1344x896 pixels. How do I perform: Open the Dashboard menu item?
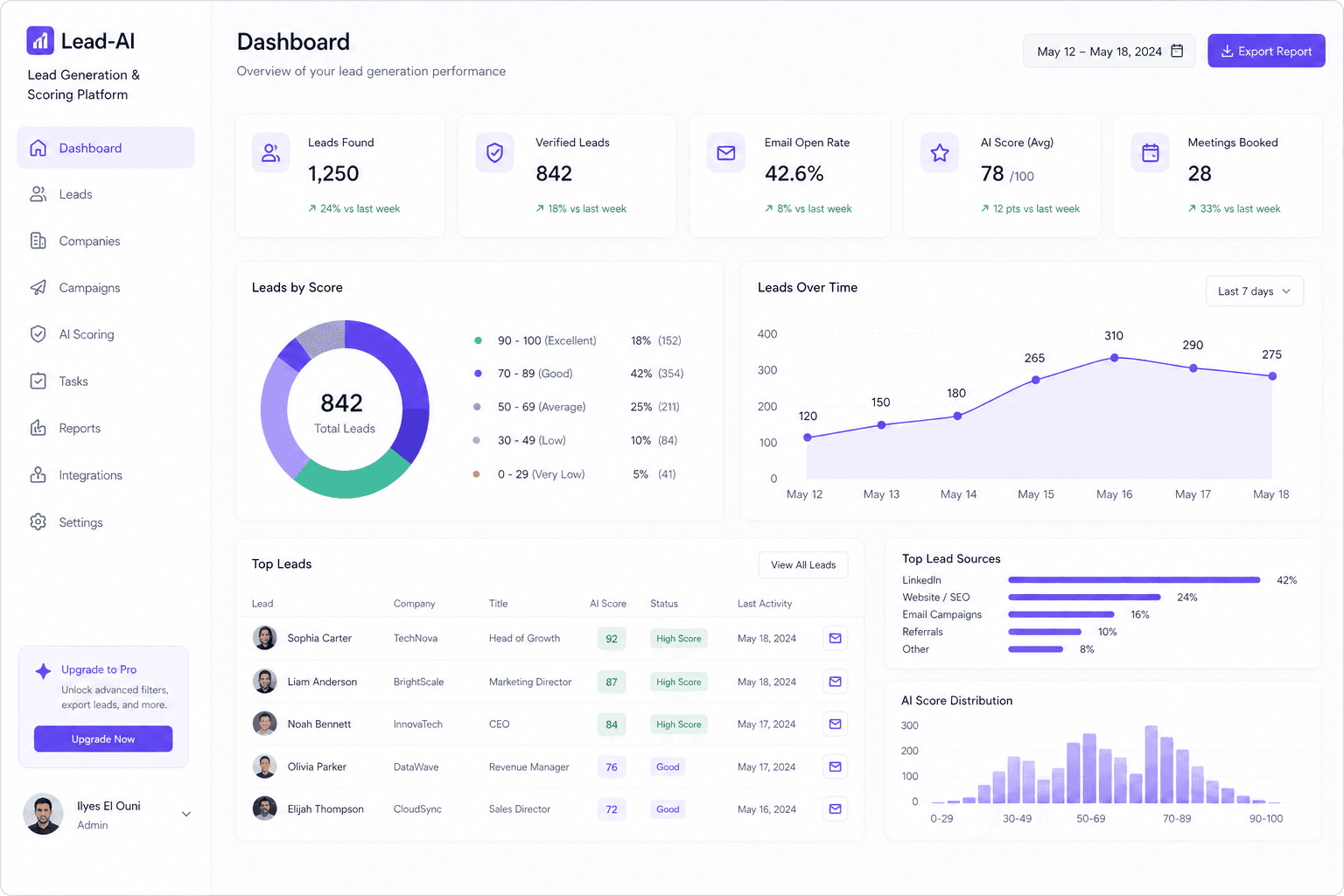[x=106, y=148]
